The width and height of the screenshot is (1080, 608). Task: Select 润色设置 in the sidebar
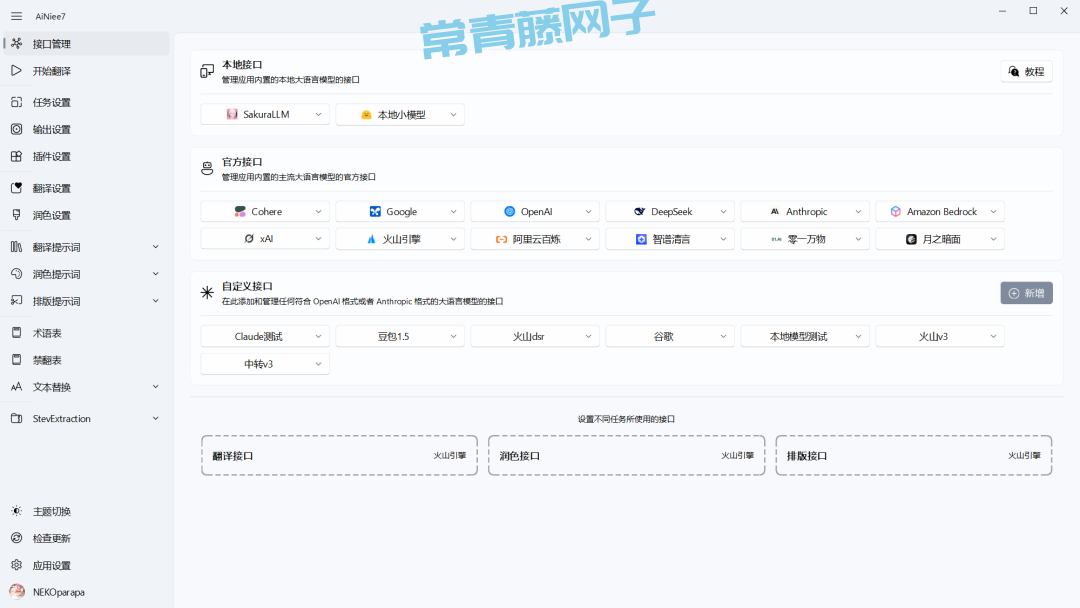point(51,215)
